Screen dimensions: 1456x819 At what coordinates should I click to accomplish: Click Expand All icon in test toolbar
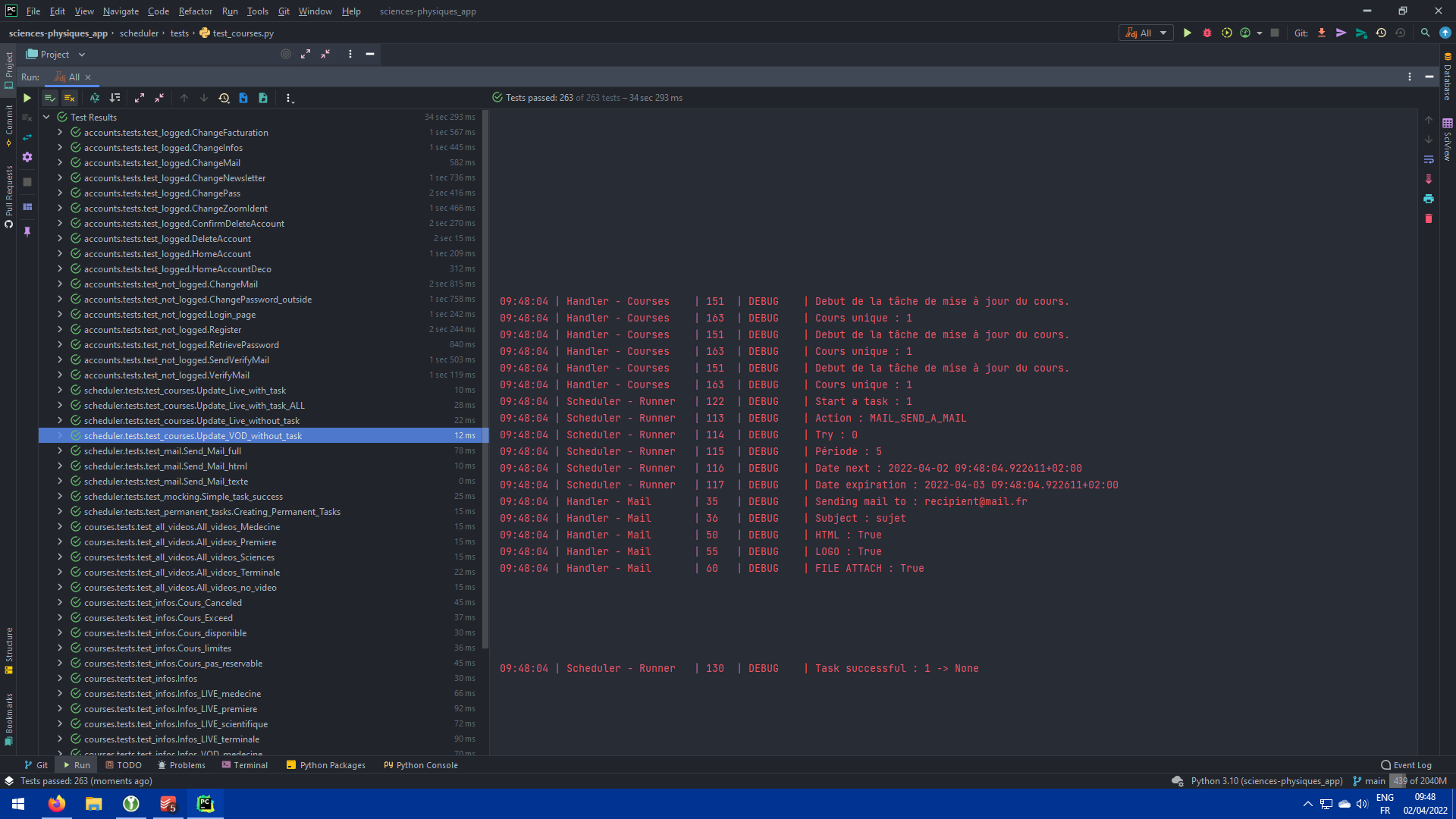[140, 98]
